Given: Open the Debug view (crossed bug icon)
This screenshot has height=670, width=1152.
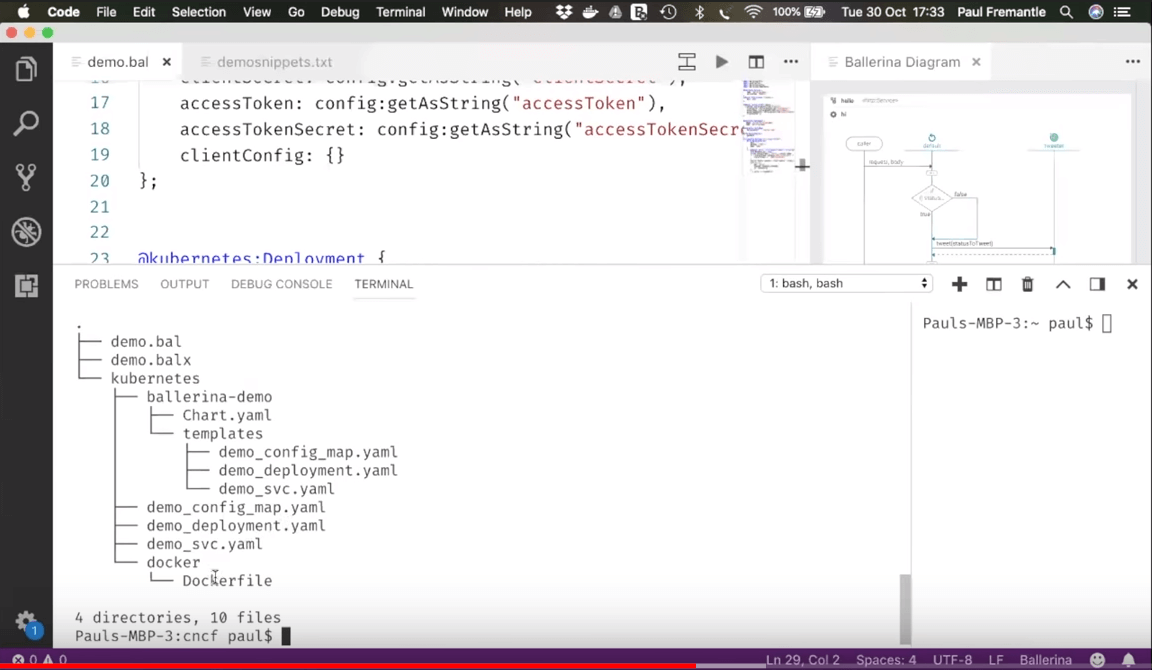Looking at the screenshot, I should click(26, 232).
